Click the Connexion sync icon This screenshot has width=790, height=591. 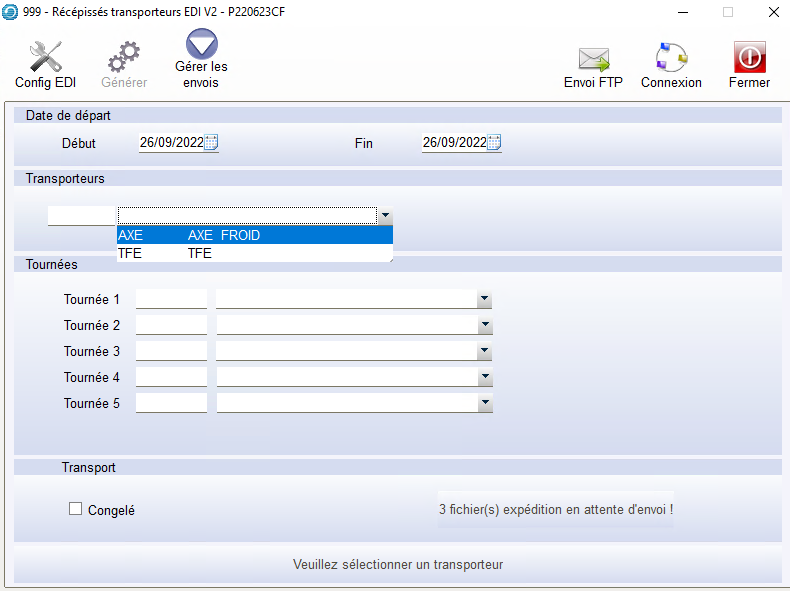[671, 57]
